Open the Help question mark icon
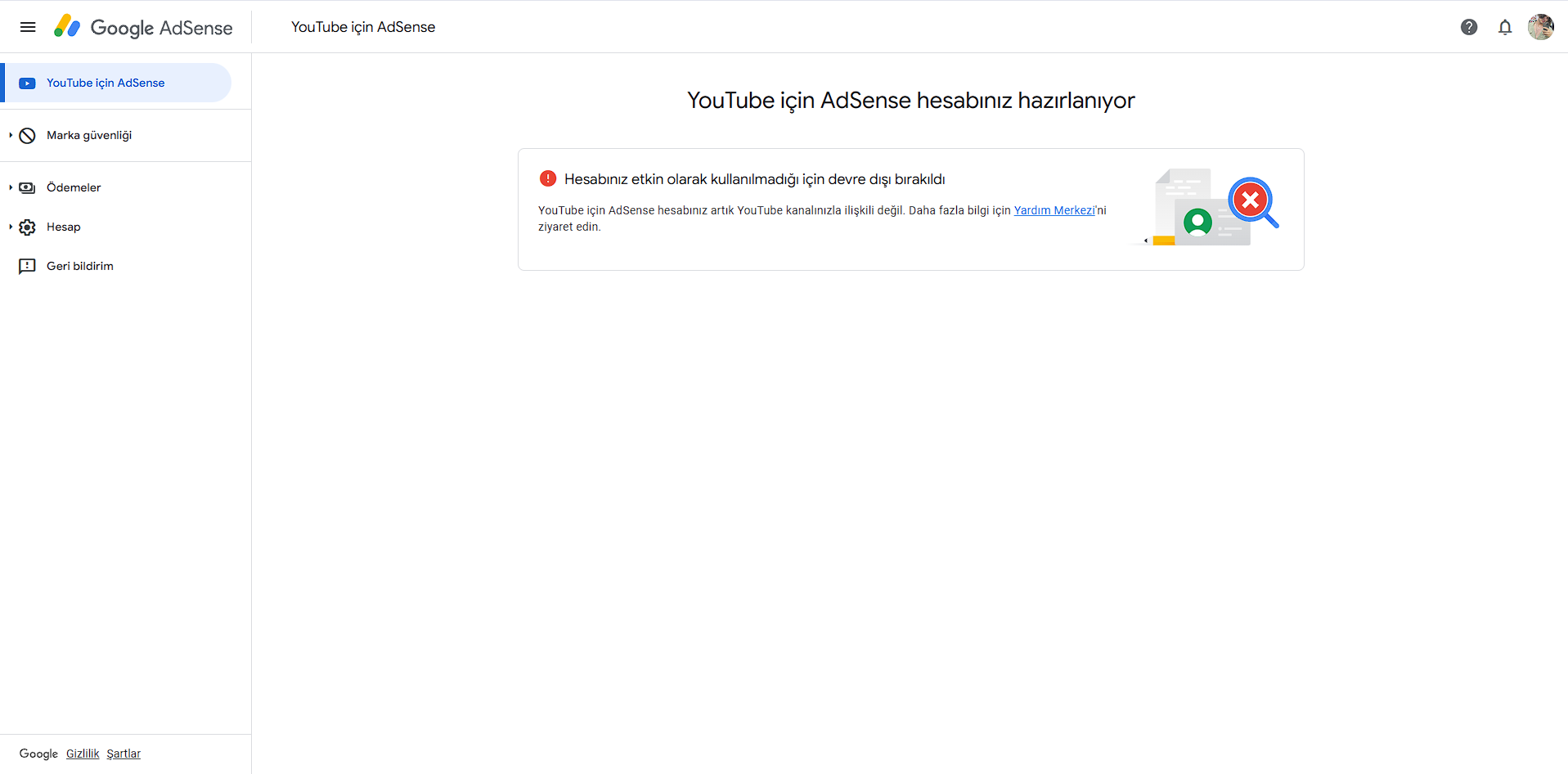 tap(1469, 27)
